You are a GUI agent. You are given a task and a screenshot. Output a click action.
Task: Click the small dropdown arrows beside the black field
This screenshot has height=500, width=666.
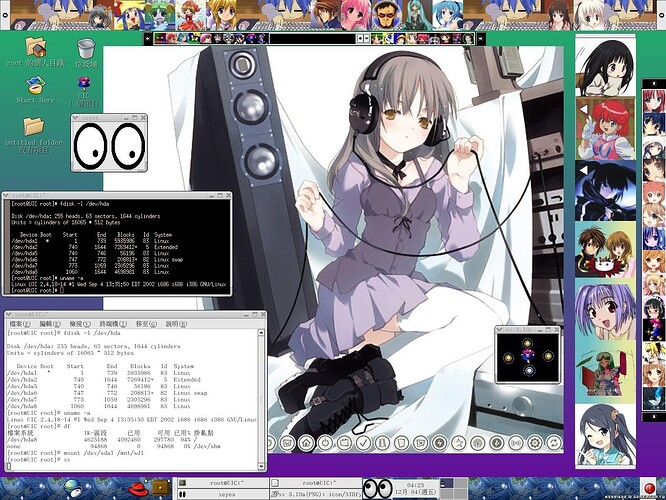point(363,39)
